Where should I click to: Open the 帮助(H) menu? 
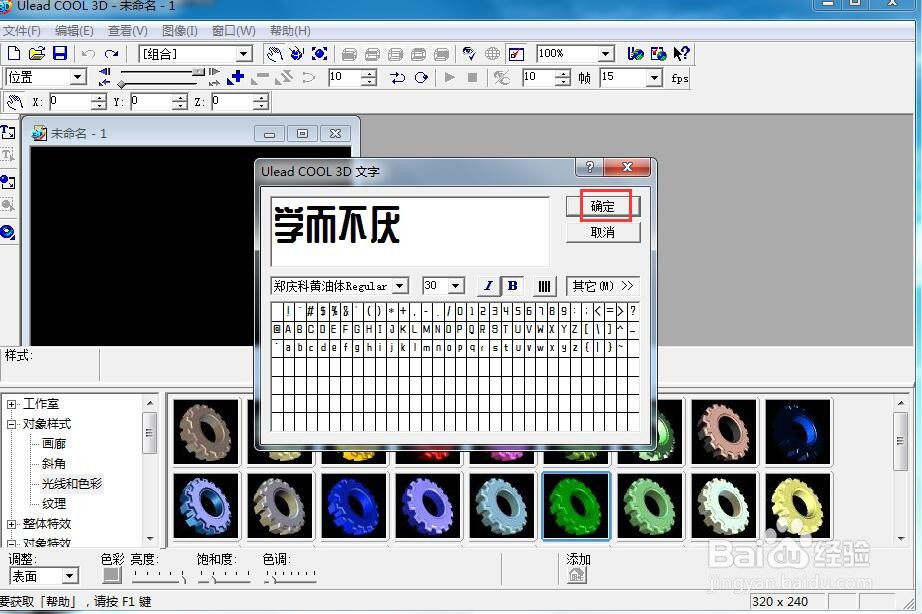[290, 31]
